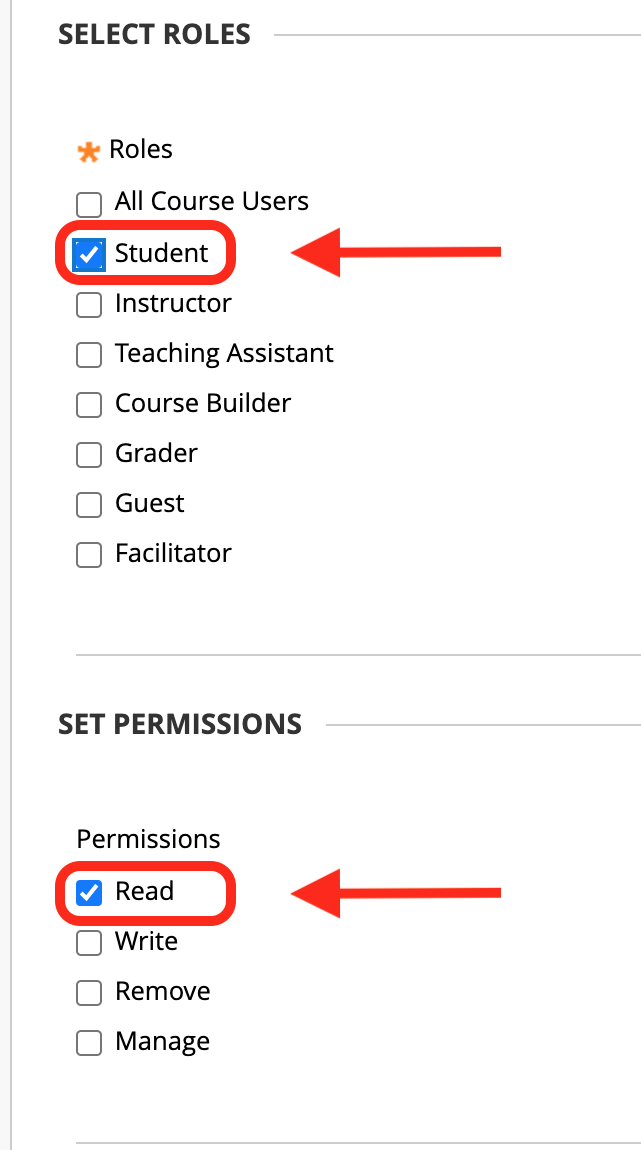641x1150 pixels.
Task: Disable the Read permission checkbox
Action: coord(89,893)
